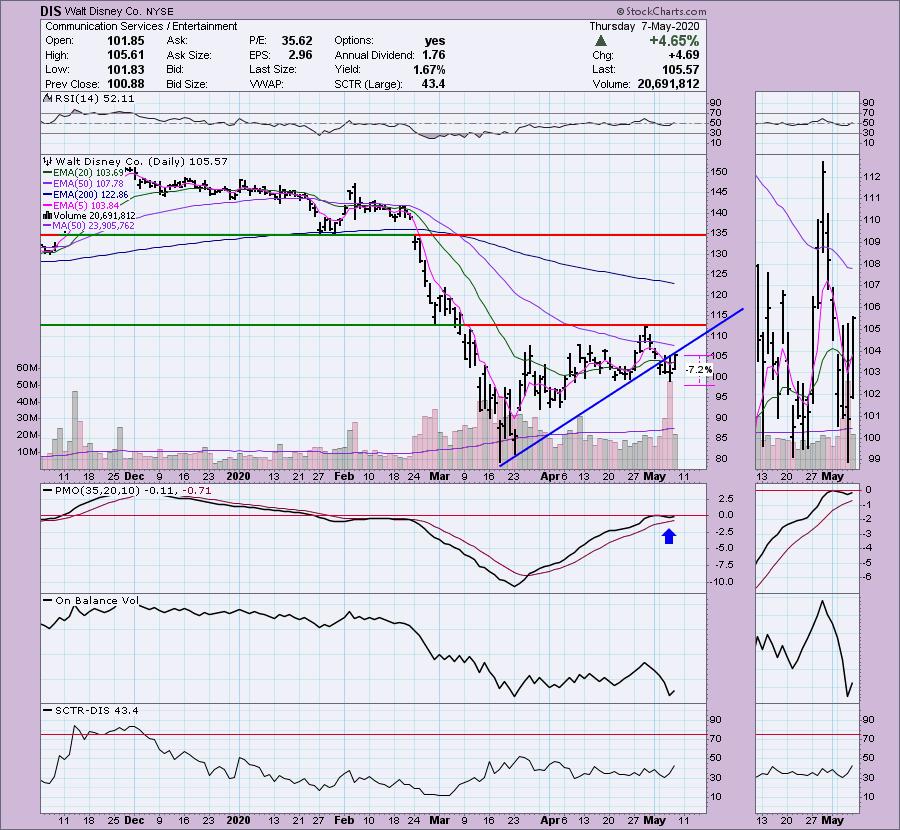The image size is (900, 830).
Task: Click the SCTR (Large) value 43.4
Action: [x=433, y=84]
